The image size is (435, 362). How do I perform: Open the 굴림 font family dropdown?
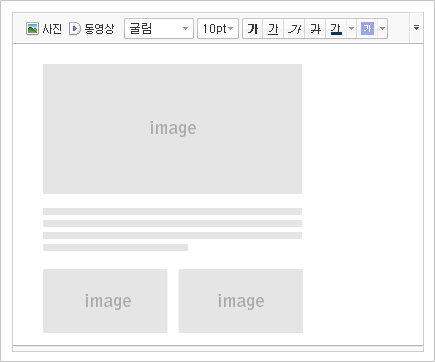[159, 29]
